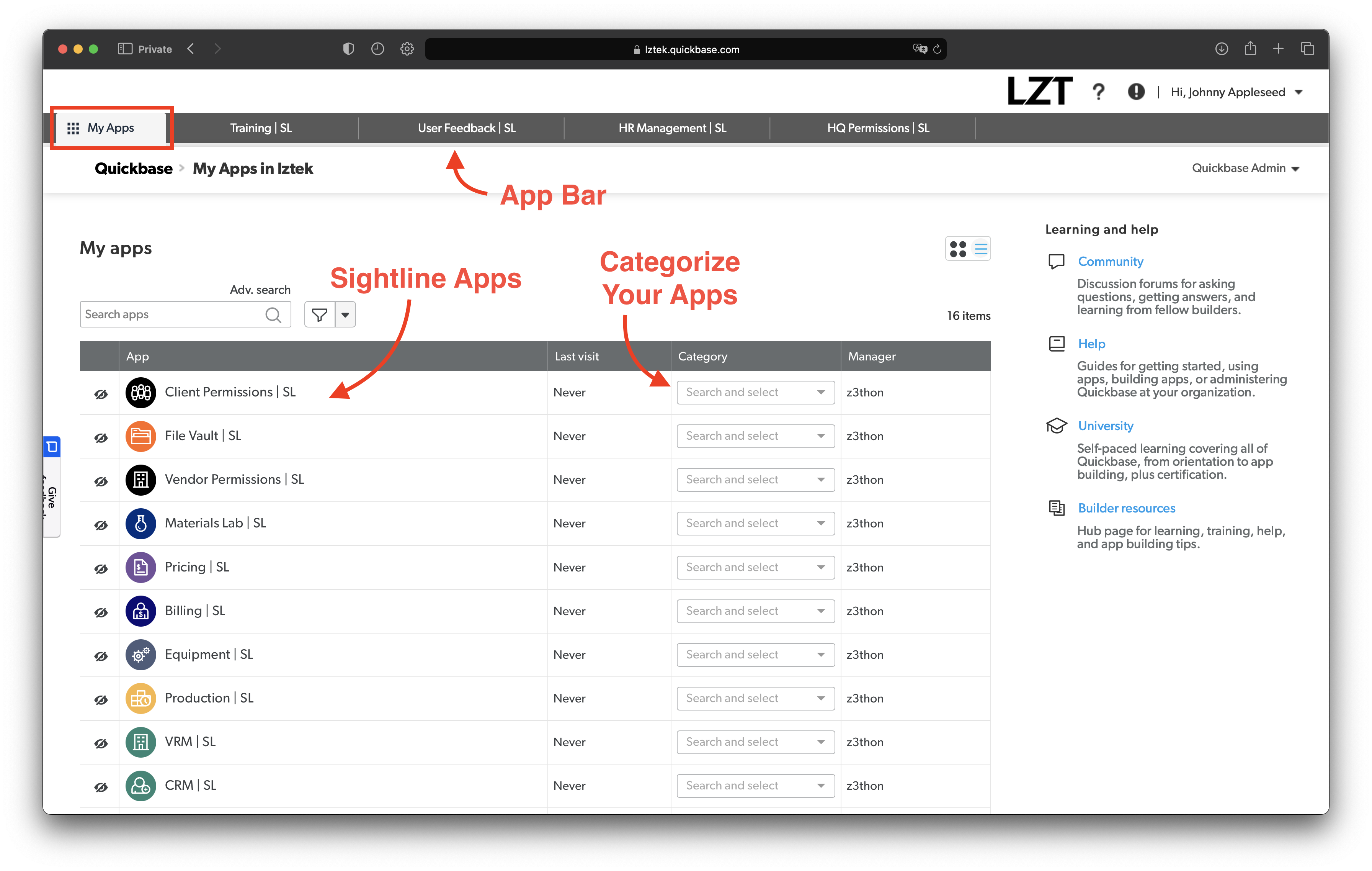Screen dimensions: 1372x871
Task: Click the Materials Lab flask icon
Action: click(140, 523)
